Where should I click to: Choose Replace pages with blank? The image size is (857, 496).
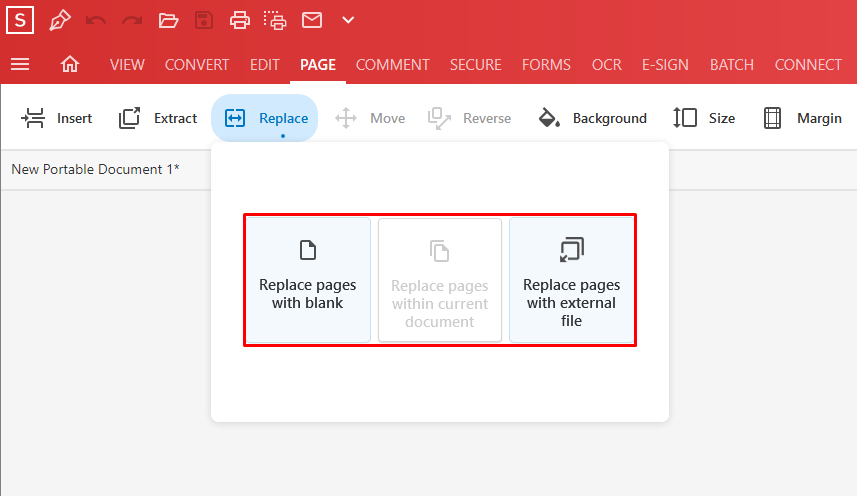click(x=308, y=280)
